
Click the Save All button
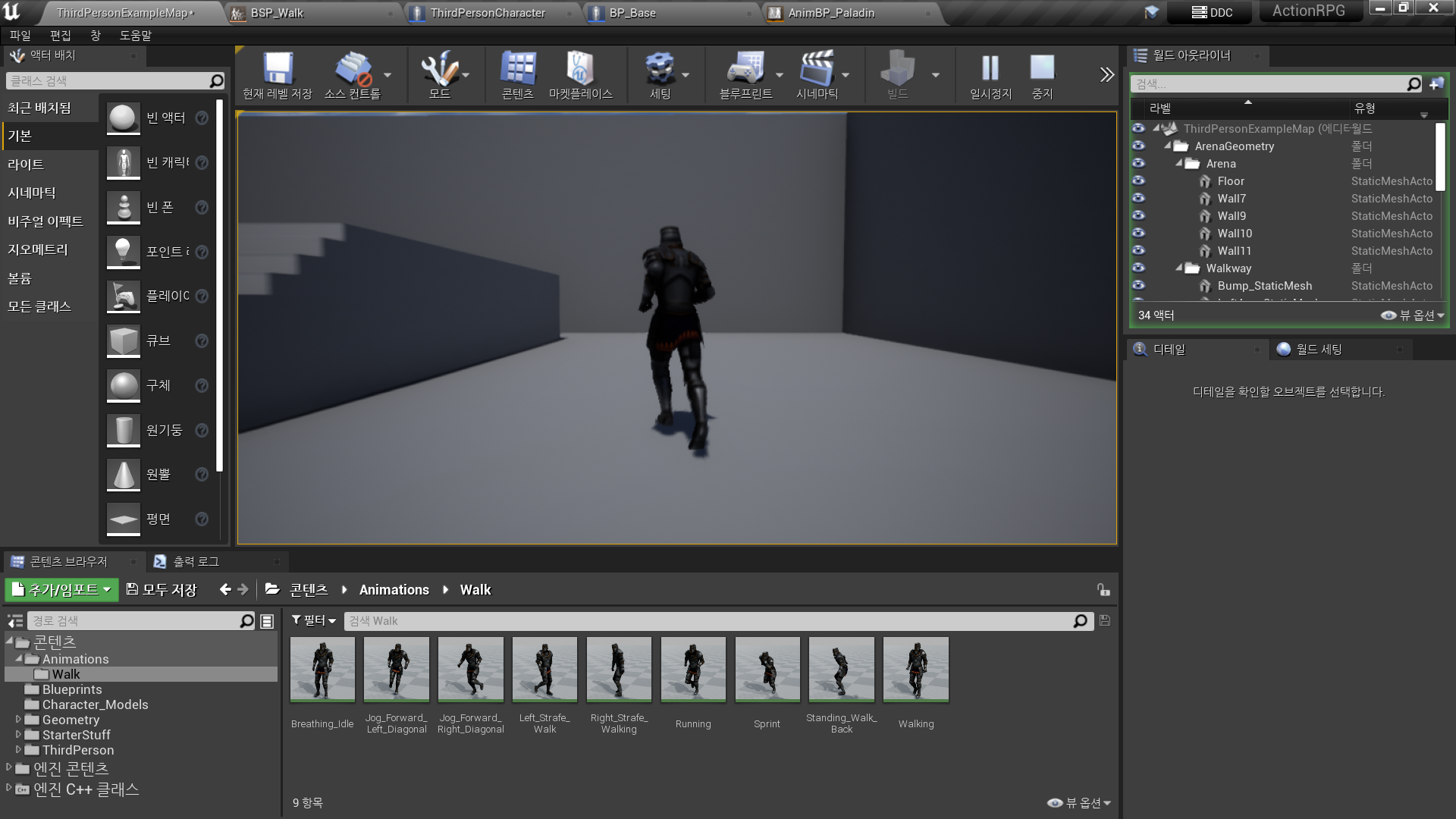click(x=162, y=590)
